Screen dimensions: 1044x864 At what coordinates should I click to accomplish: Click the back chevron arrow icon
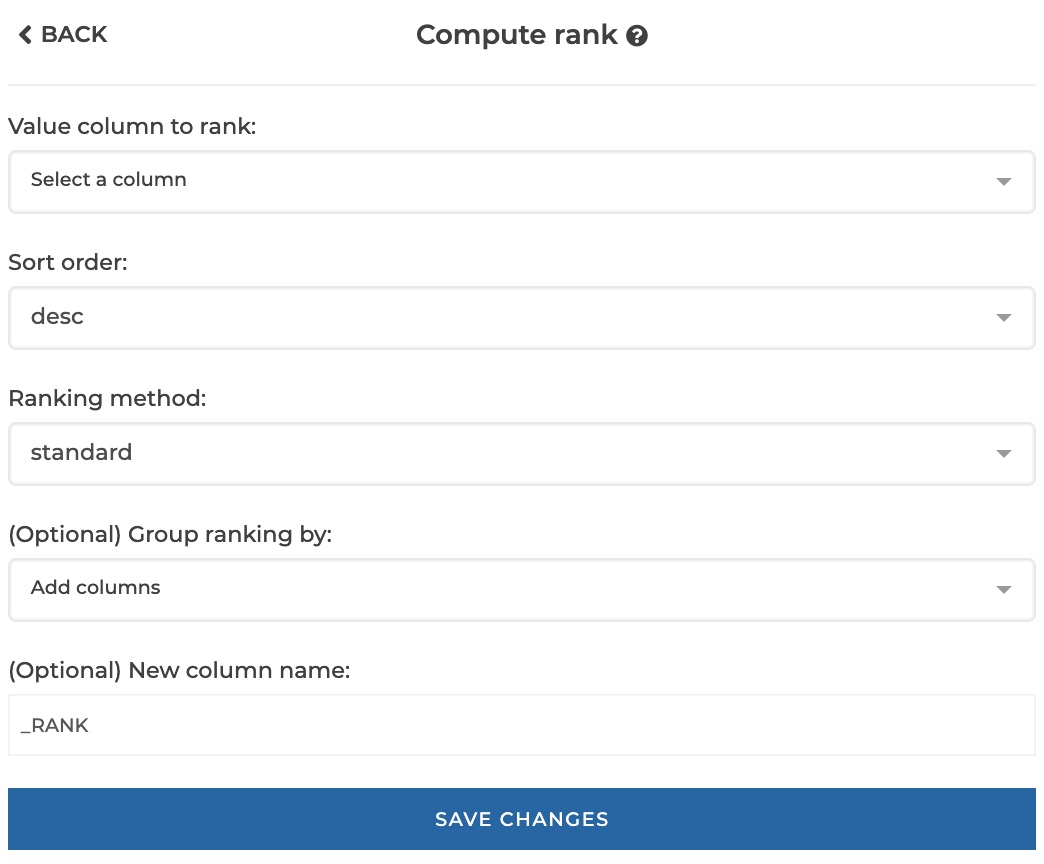(x=25, y=35)
